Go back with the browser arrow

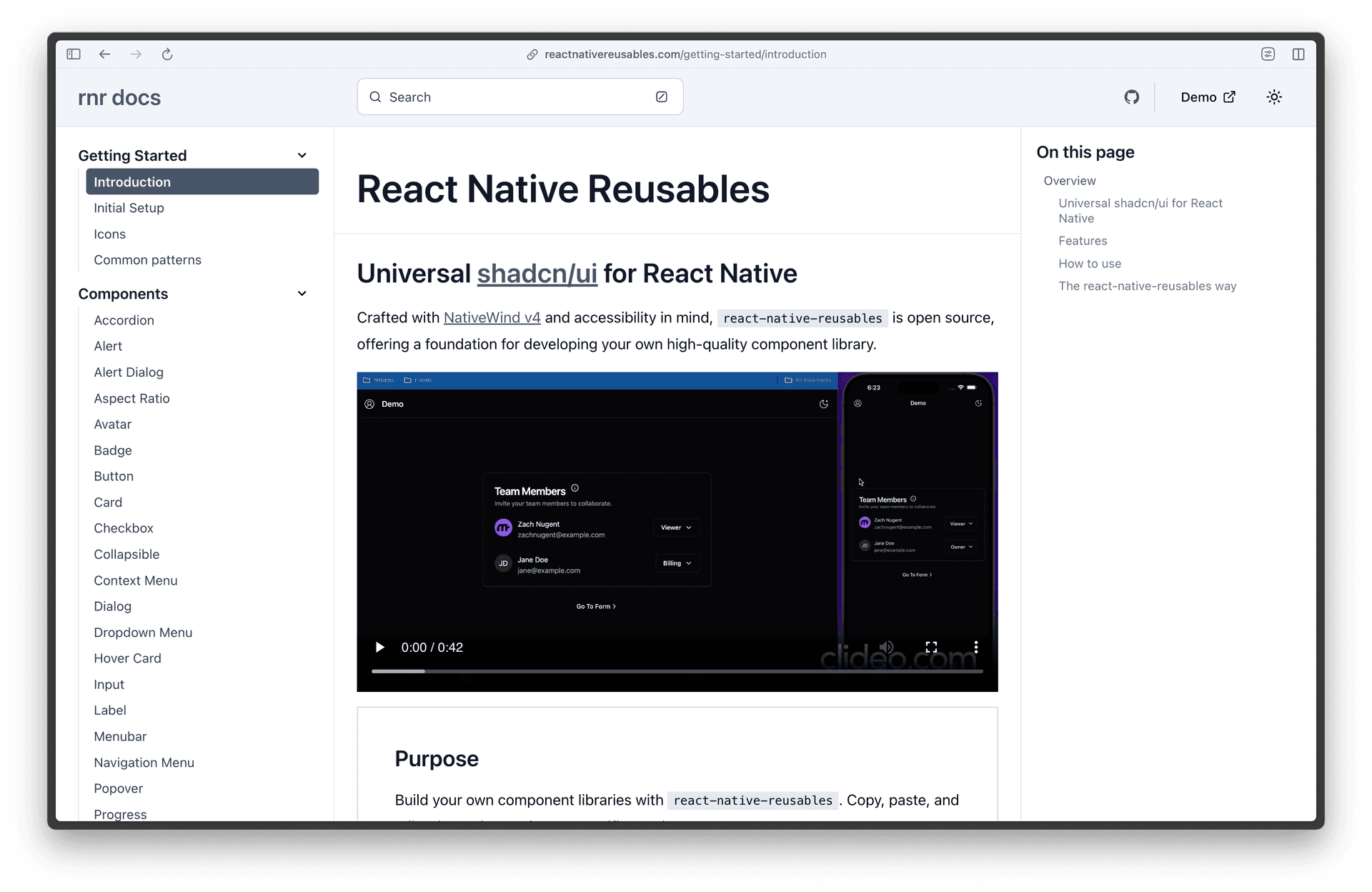tap(105, 54)
